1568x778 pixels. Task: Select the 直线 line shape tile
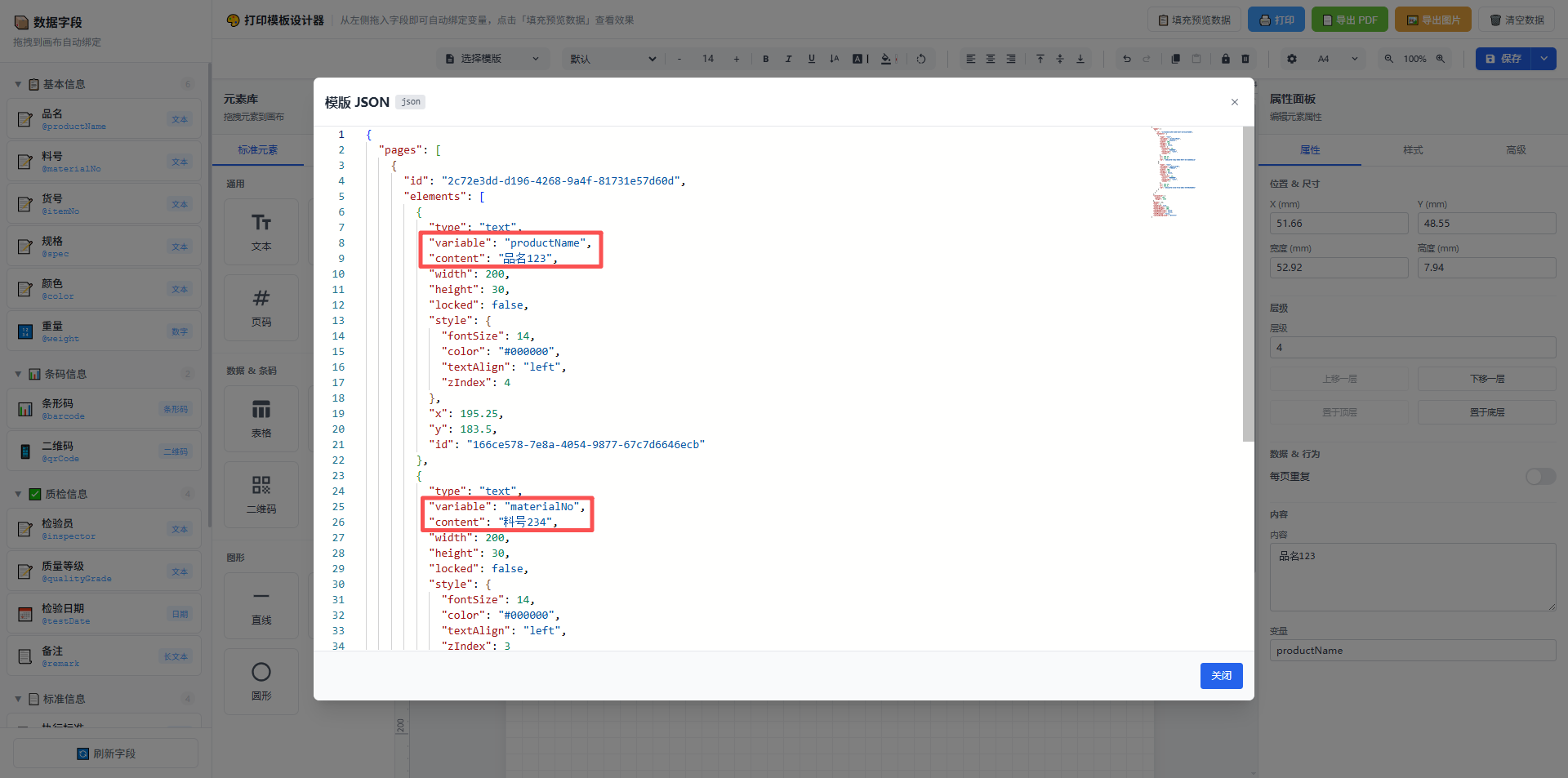261,606
